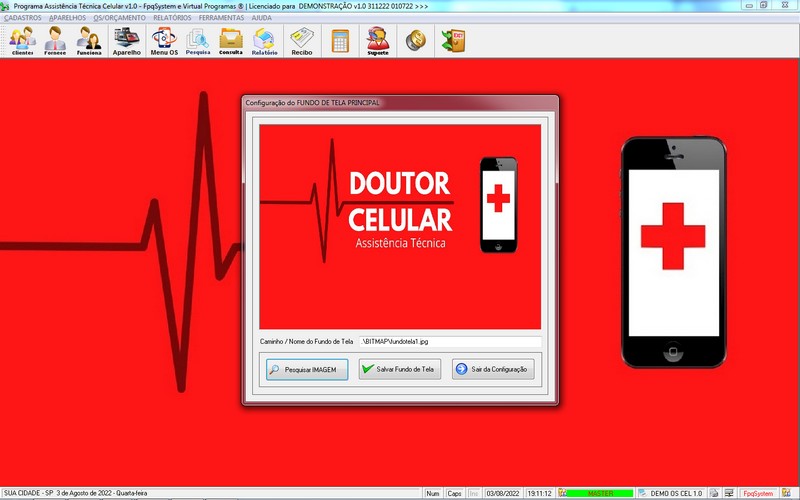
Task: Open the FERRAMENTAS menu
Action: [x=221, y=18]
